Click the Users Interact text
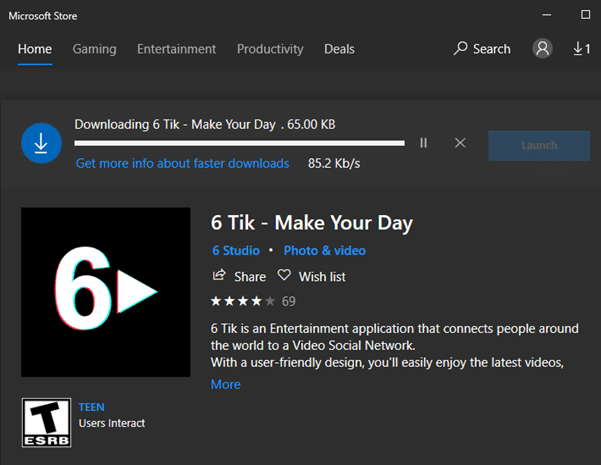Screen dimensions: 601x465 [112, 423]
